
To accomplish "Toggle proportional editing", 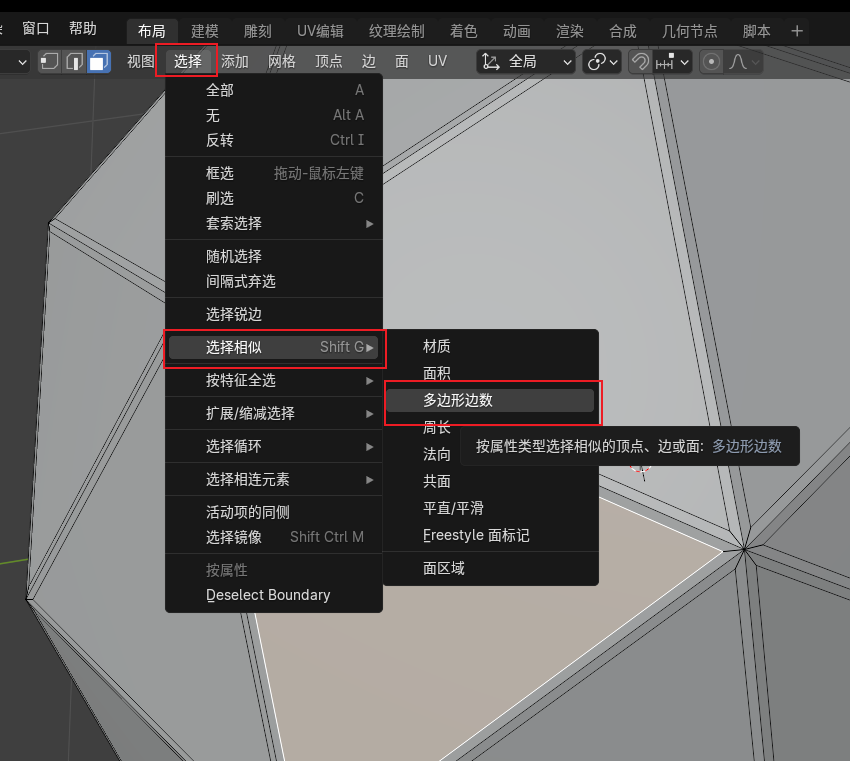I will 711,62.
